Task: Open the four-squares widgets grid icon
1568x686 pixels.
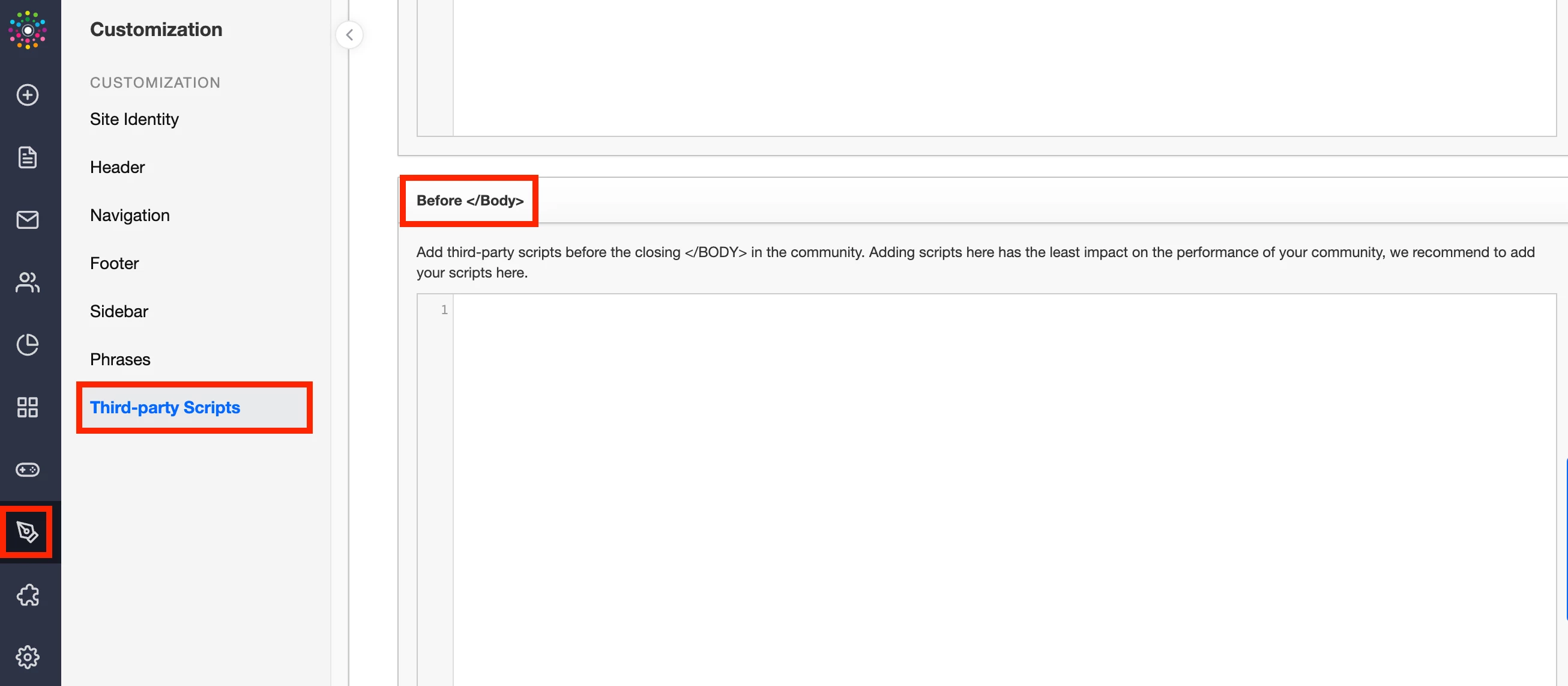Action: 28,407
